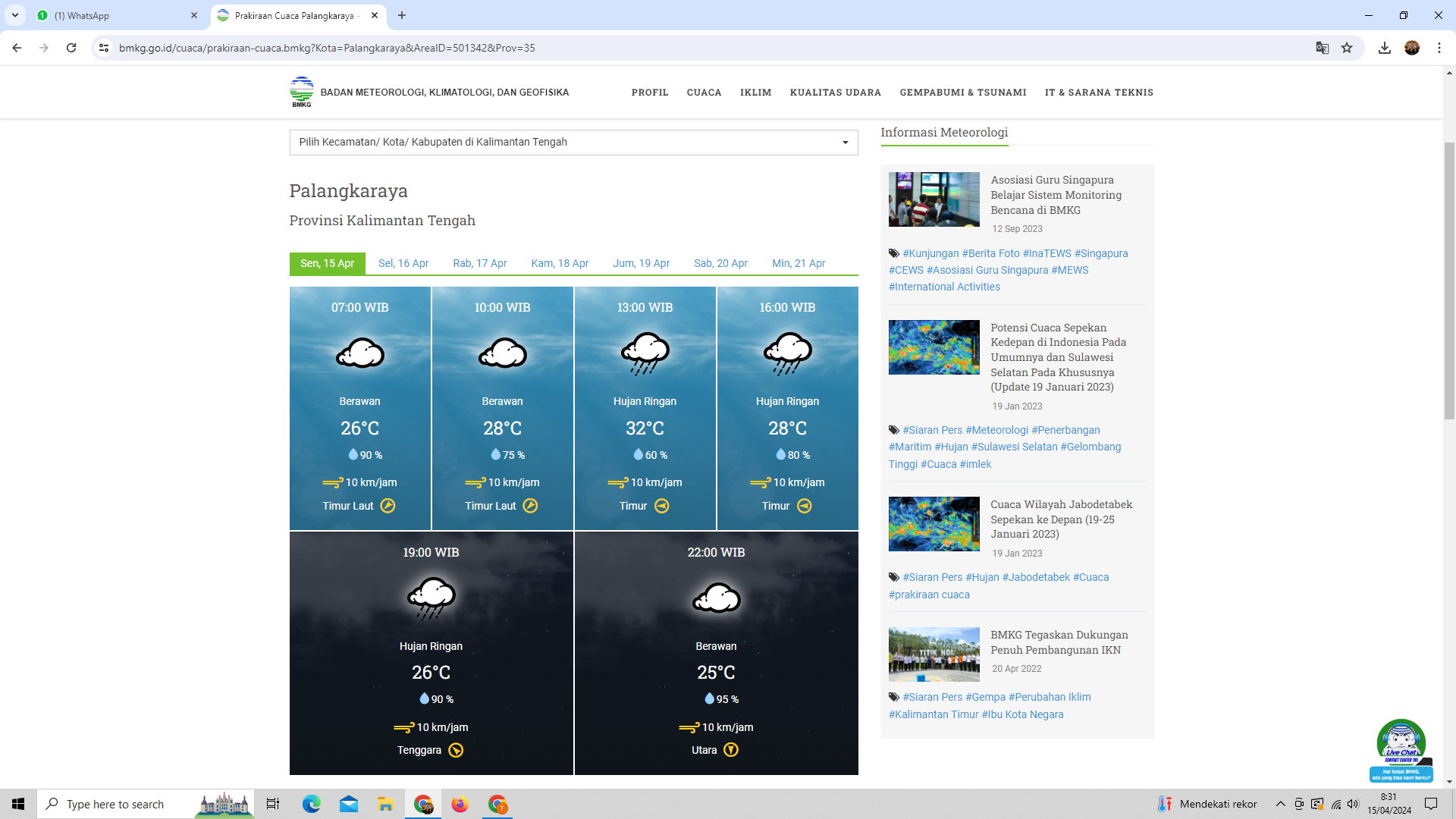Open the PROFIL menu
The height and width of the screenshot is (819, 1456).
[650, 93]
